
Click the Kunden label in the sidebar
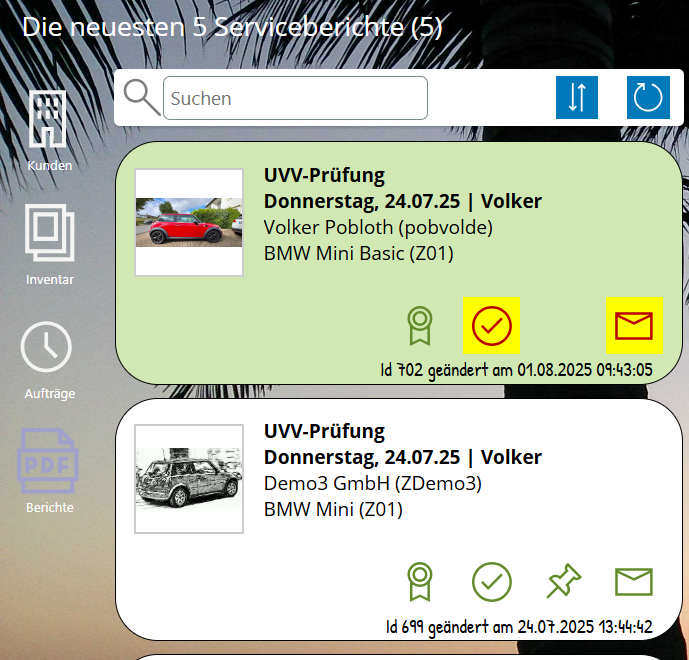[50, 166]
